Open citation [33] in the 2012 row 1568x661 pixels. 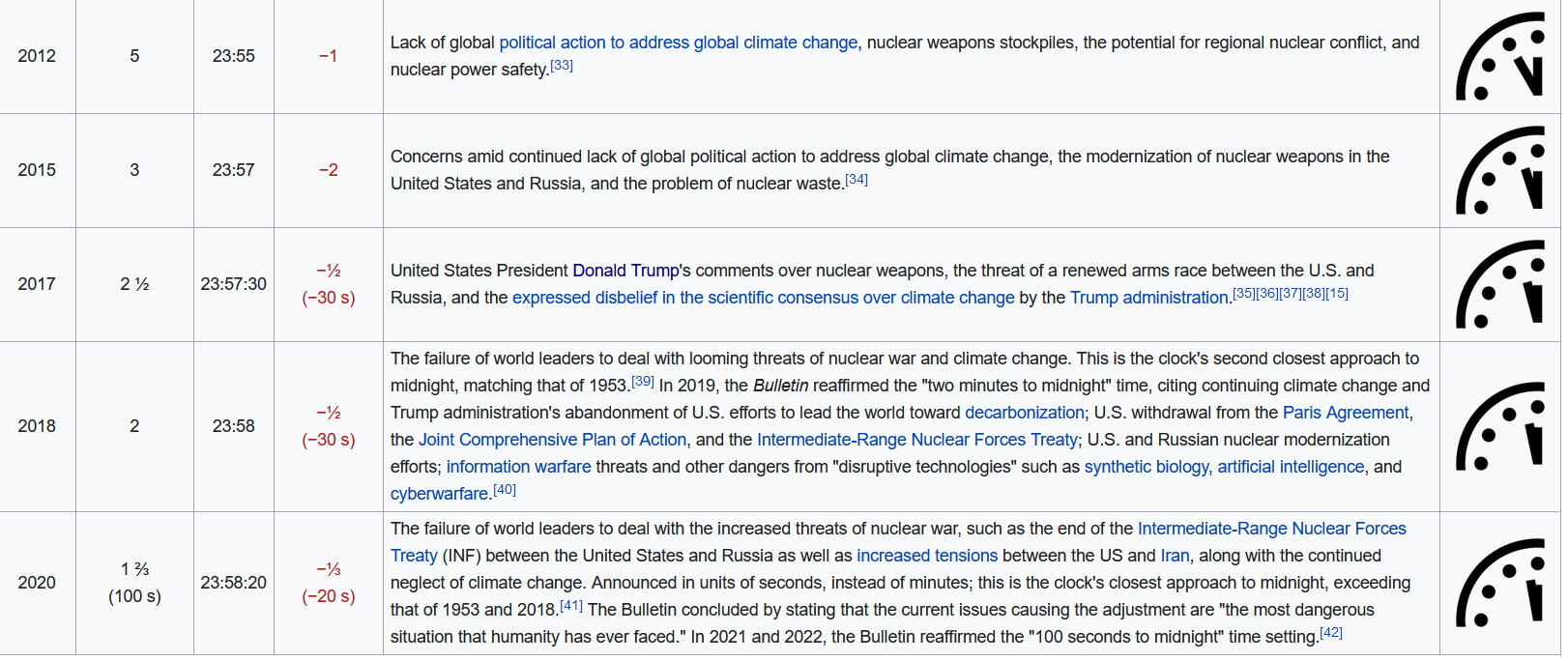click(x=562, y=66)
